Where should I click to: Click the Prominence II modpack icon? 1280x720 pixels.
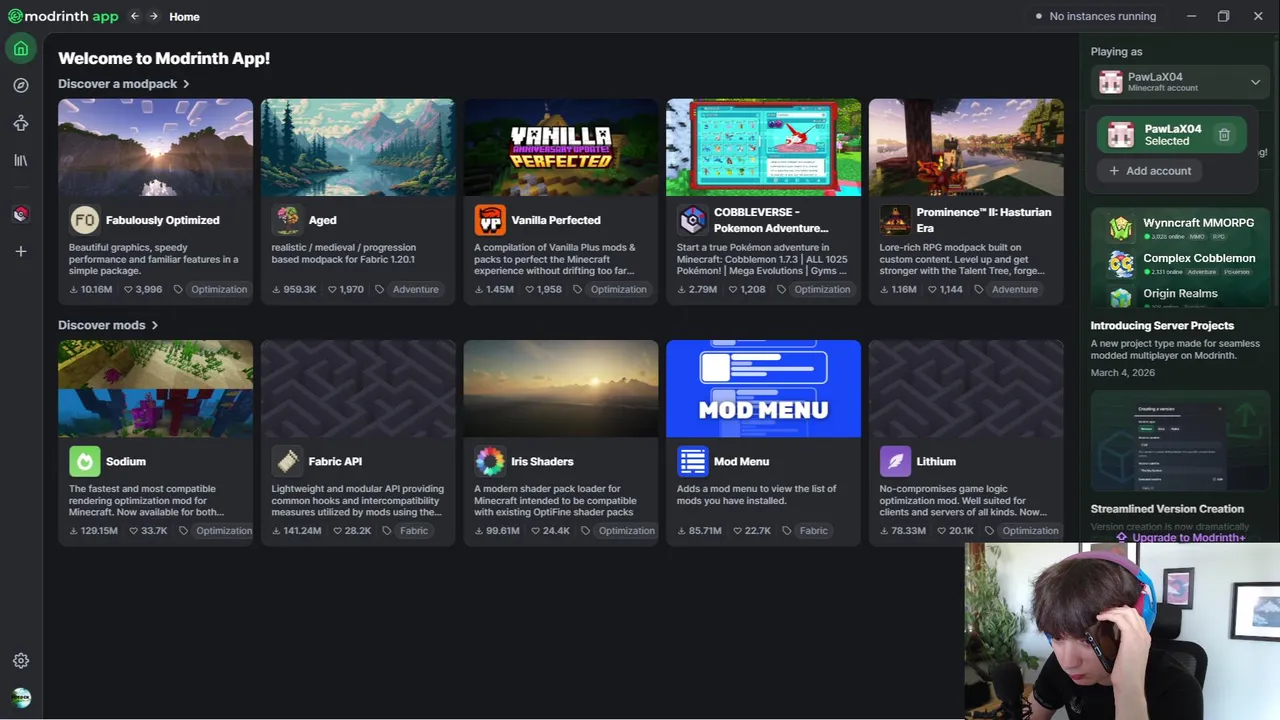click(895, 220)
